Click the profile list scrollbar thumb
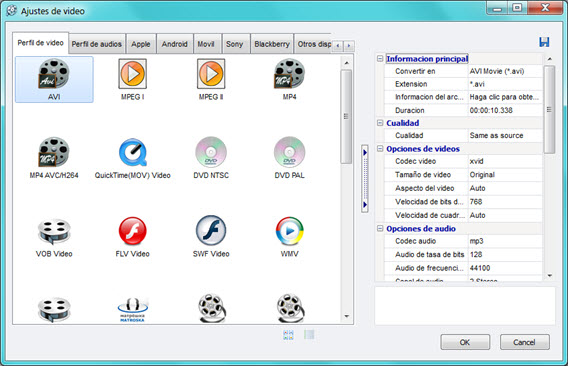 point(346,116)
